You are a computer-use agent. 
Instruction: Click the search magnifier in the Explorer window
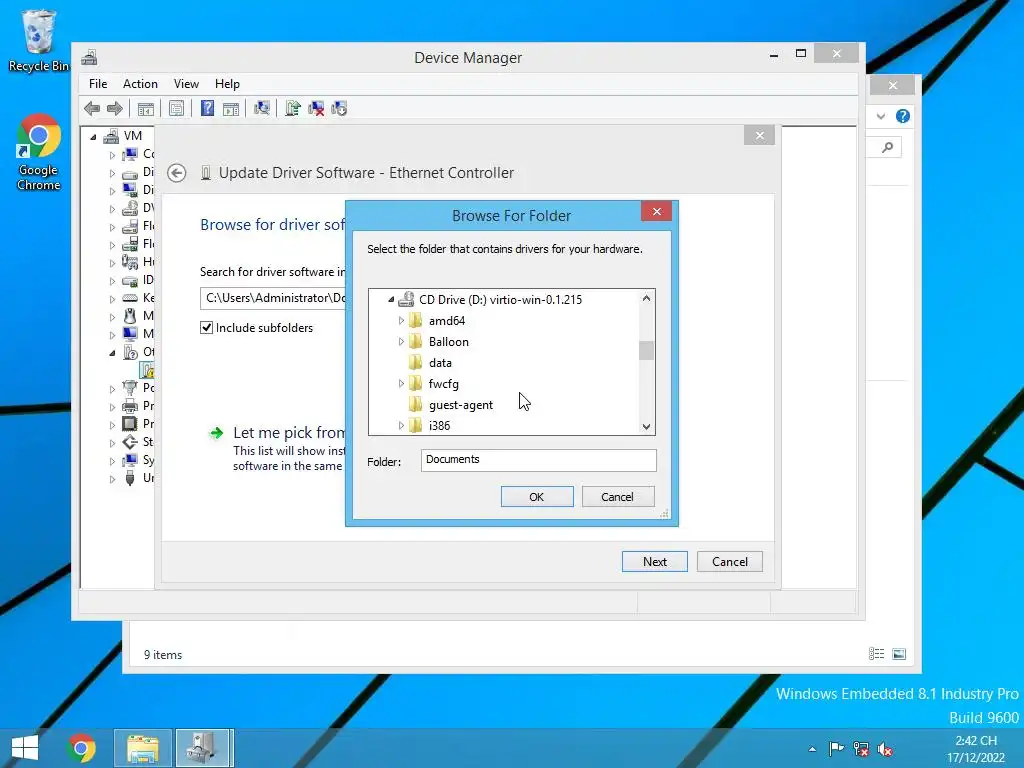pyautogui.click(x=888, y=148)
